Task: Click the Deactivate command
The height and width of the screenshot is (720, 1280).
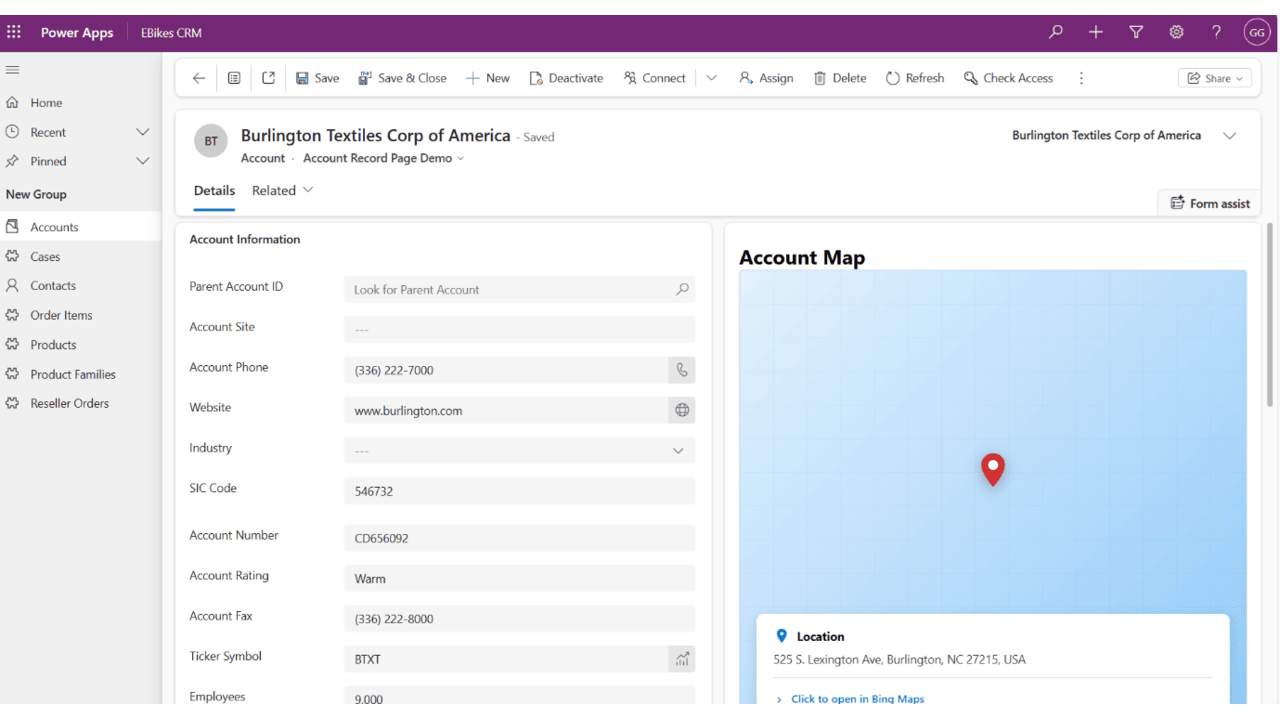Action: [566, 78]
